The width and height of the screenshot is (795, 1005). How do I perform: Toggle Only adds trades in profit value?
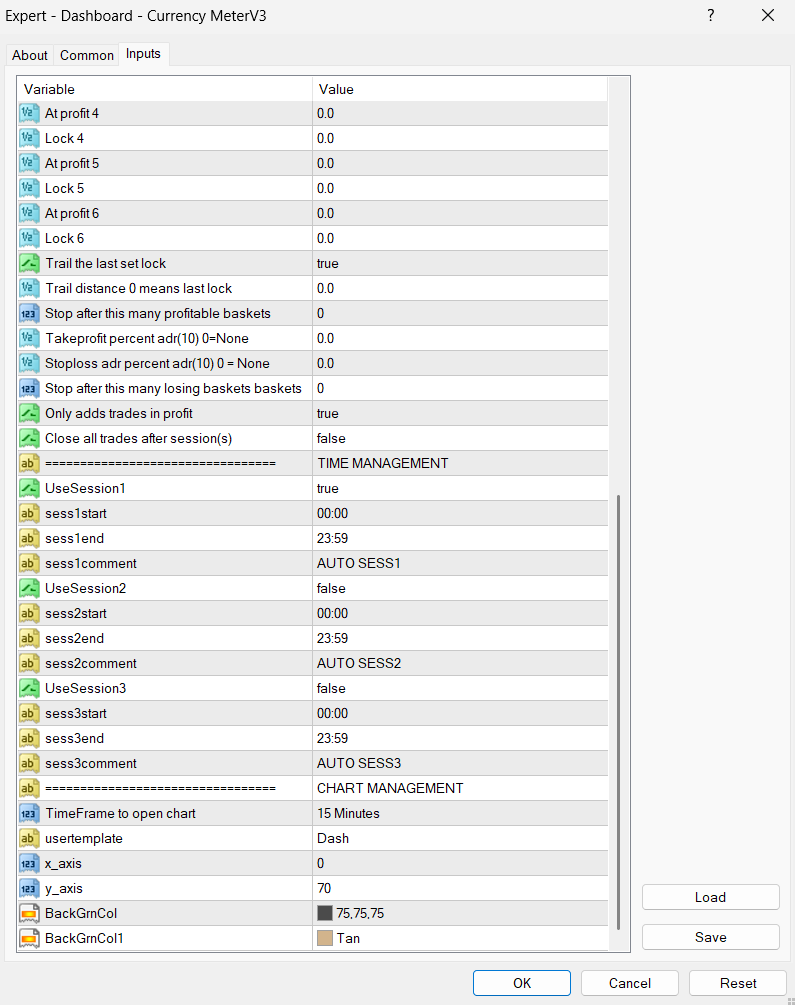point(460,413)
